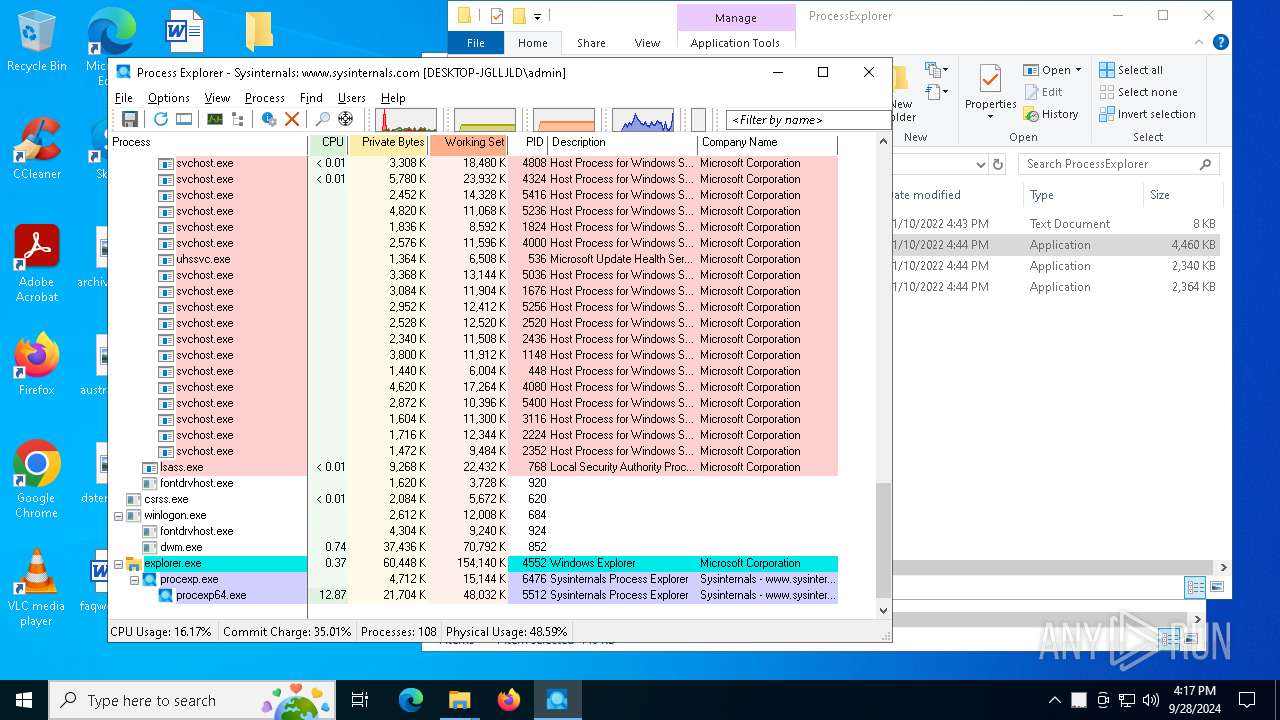Collapse the procexp.exe tree node
The image size is (1280, 720).
pos(135,580)
